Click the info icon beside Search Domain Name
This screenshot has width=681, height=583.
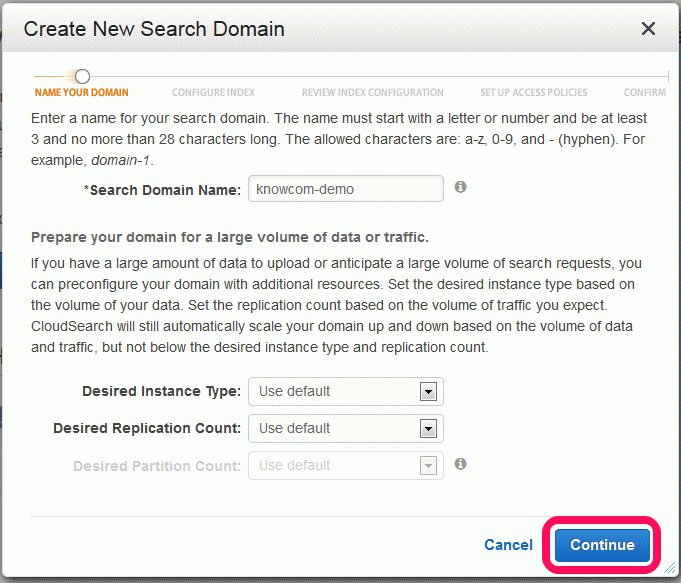coord(460,187)
